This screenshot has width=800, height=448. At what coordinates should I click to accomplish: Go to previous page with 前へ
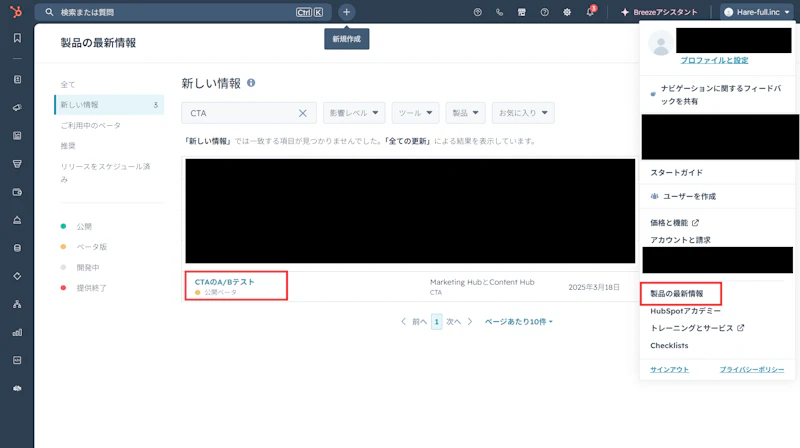(414, 321)
